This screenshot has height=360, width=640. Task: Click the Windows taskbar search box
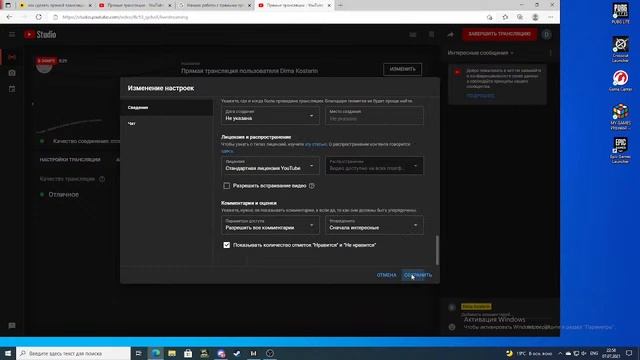click(73, 353)
